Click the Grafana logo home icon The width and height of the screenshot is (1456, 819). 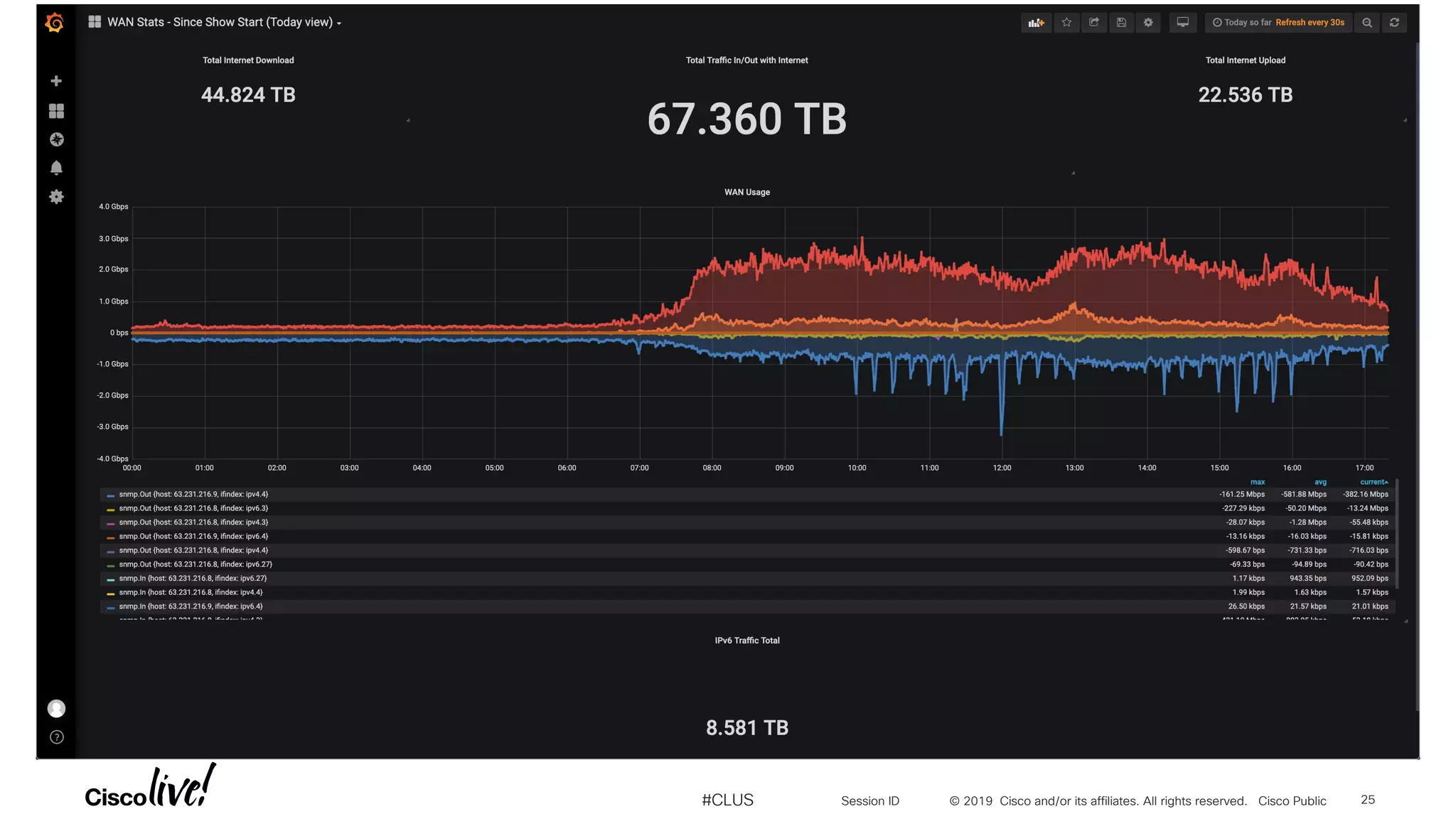tap(55, 23)
